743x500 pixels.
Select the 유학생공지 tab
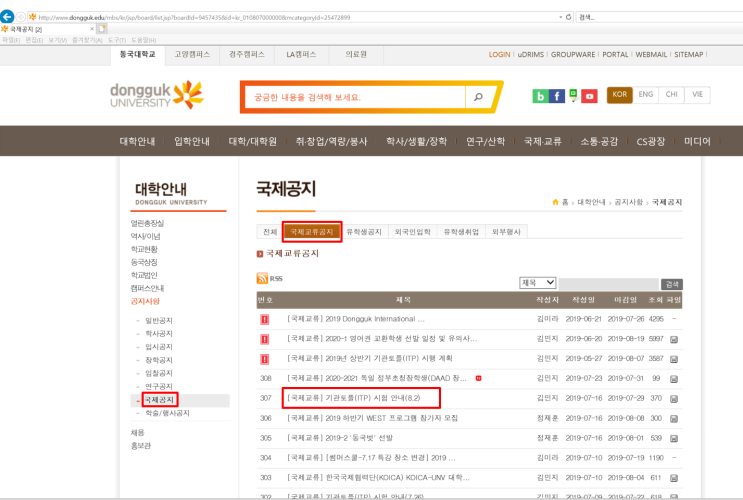coord(364,232)
